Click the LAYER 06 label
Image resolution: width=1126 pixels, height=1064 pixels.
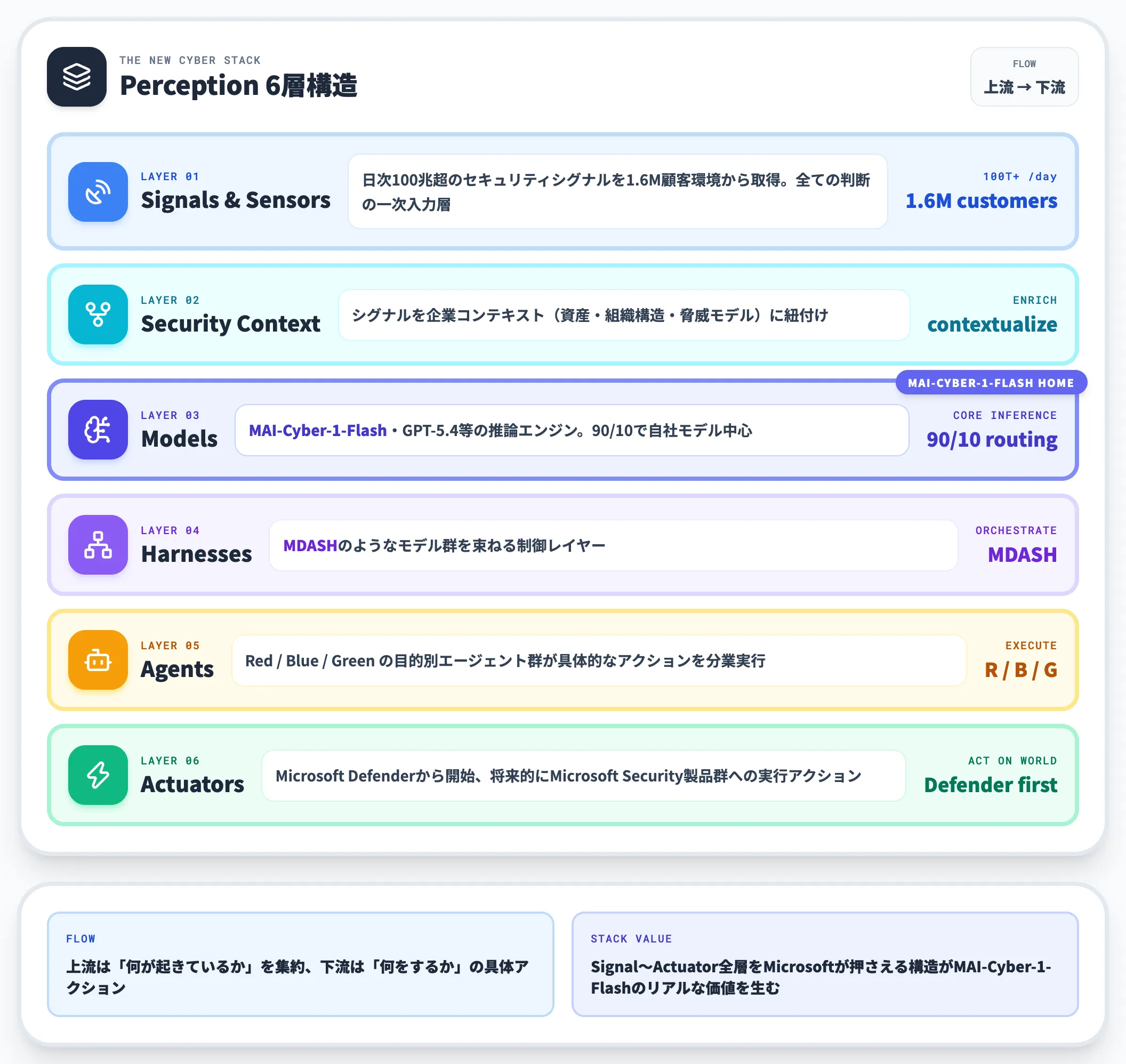[x=170, y=761]
